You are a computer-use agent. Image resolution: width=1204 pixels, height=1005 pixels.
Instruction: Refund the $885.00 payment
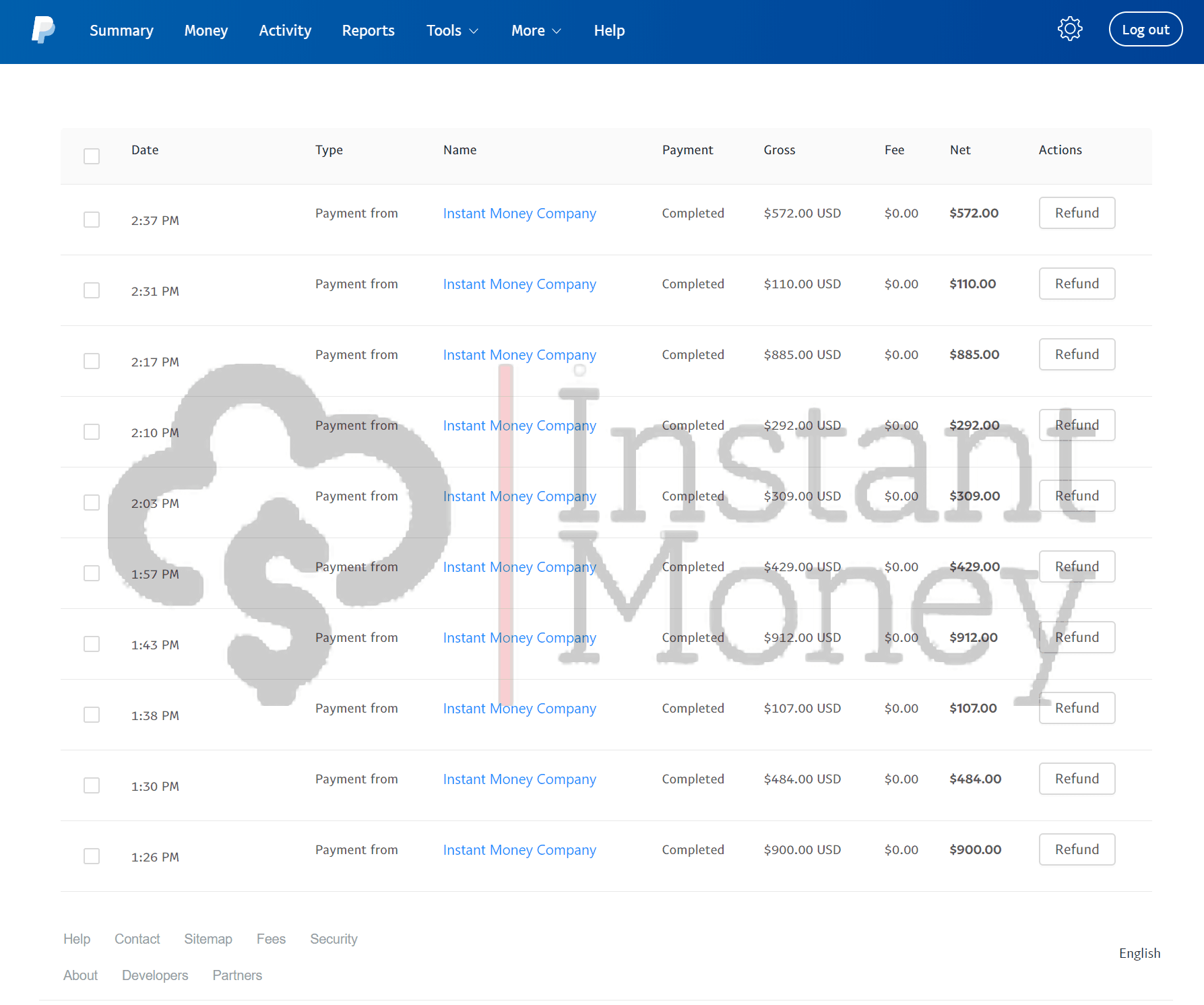pos(1077,354)
